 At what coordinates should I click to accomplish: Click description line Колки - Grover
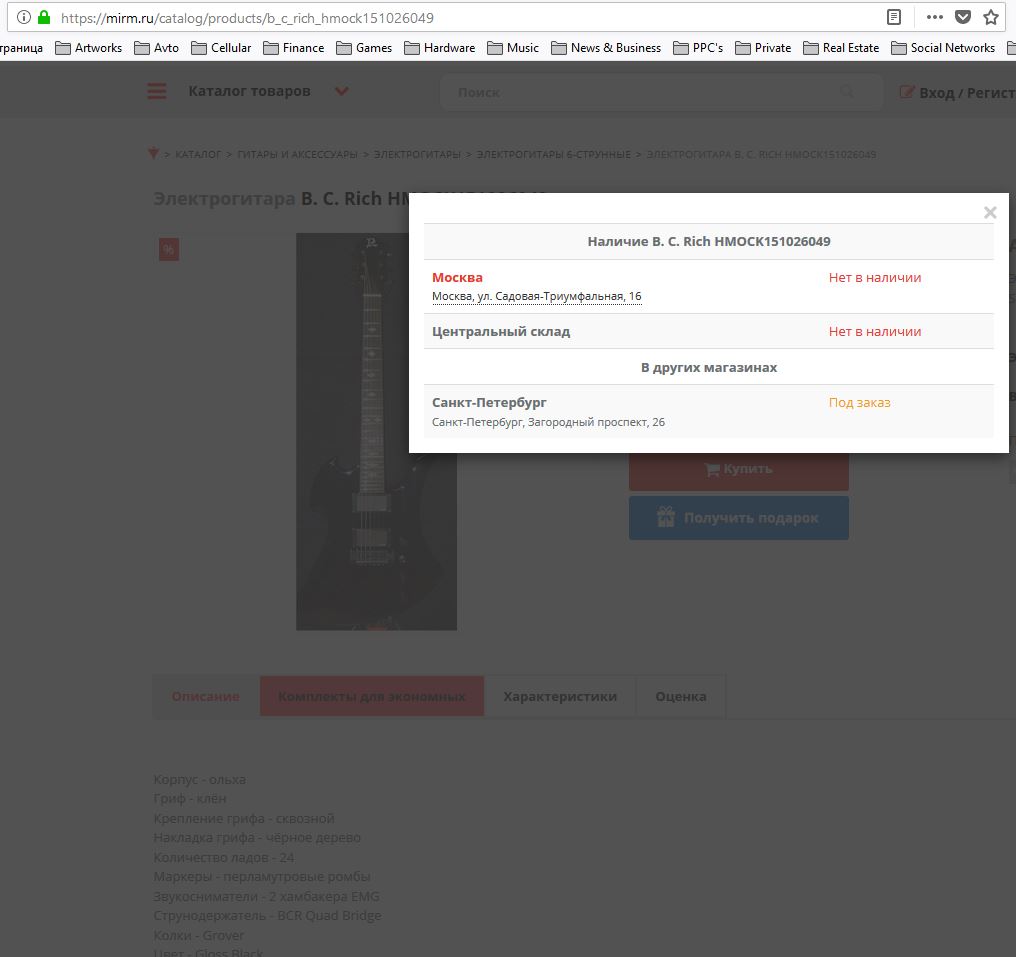coord(198,936)
